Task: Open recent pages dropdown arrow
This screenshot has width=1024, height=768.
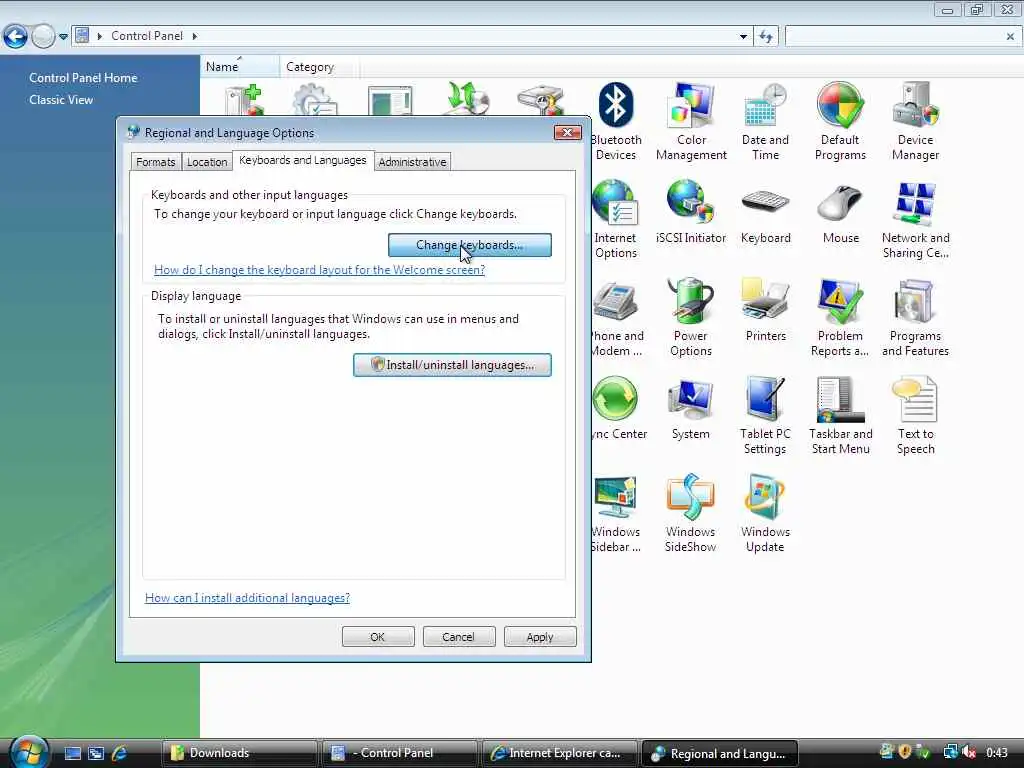Action: (x=63, y=37)
